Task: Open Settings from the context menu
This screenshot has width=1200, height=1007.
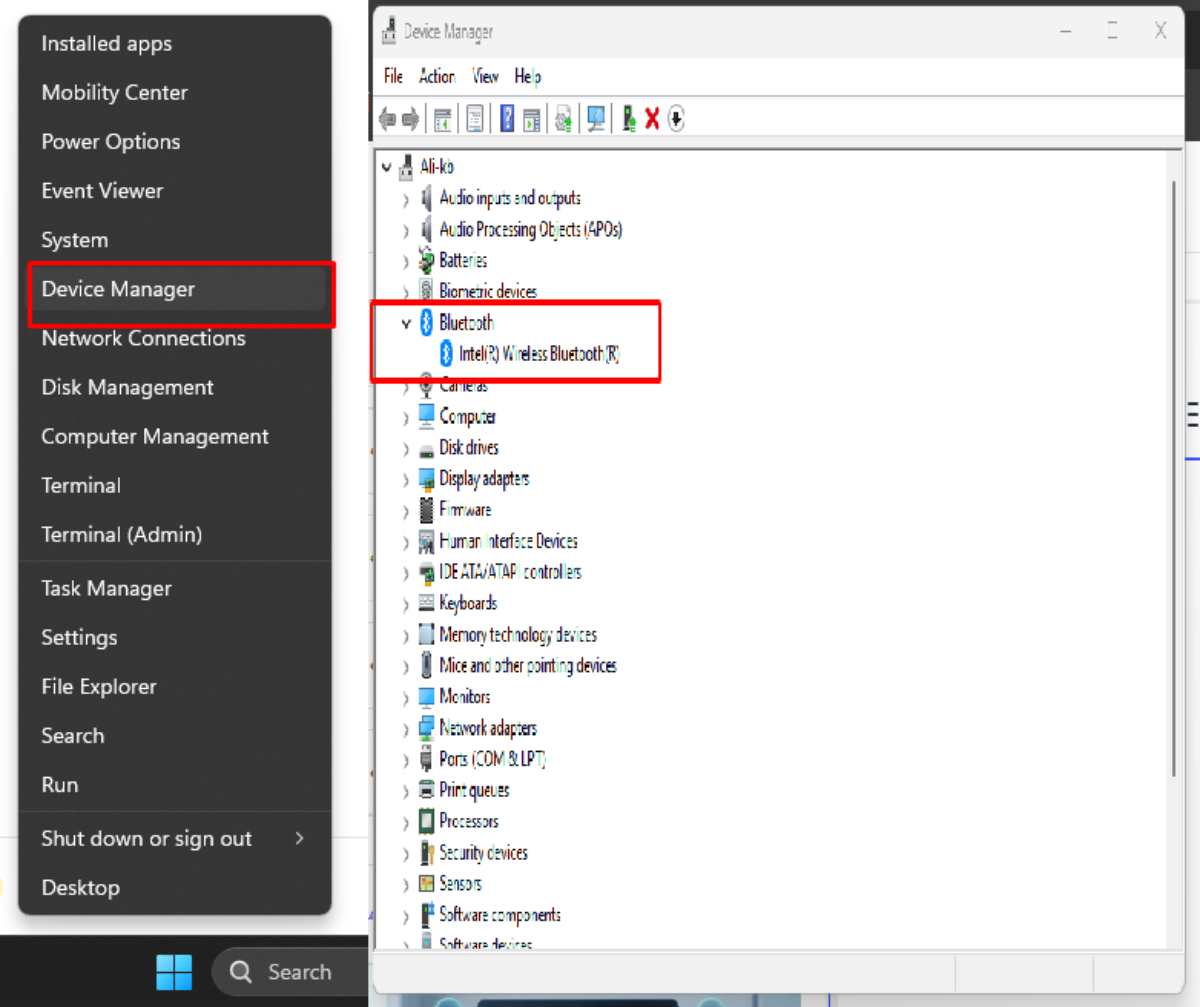Action: coord(175,637)
